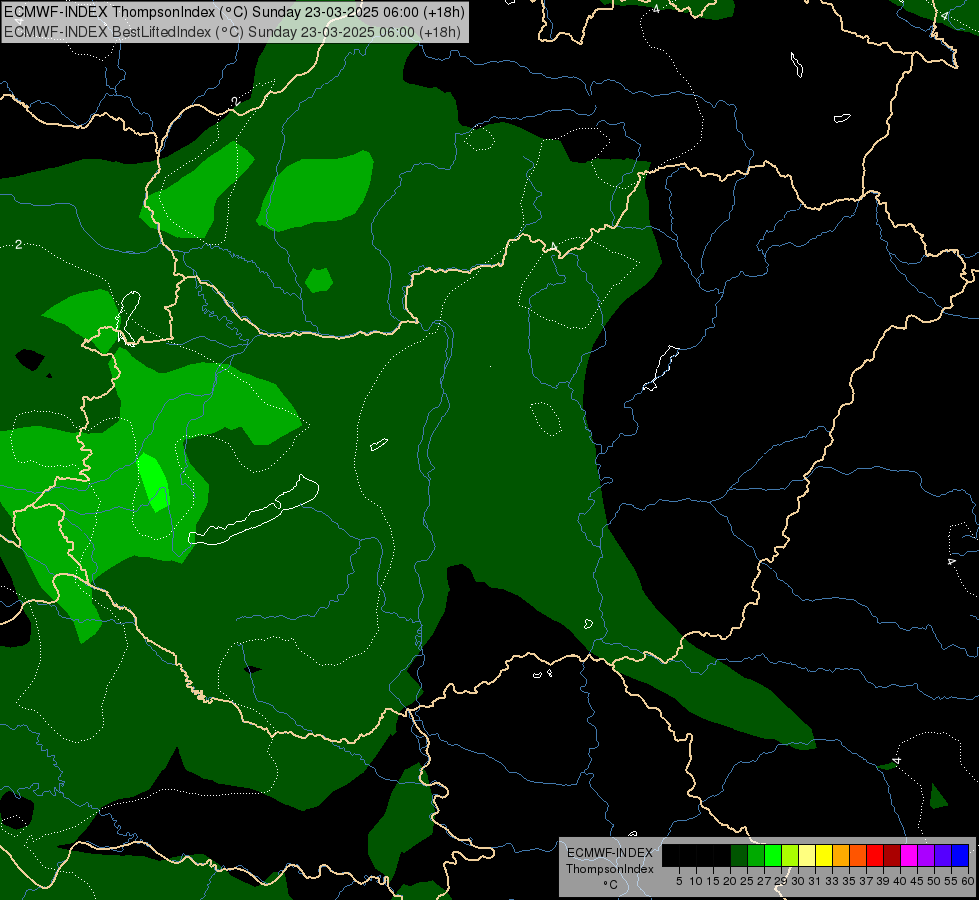Select the pure yellow 31–33 legend swatch

pyautogui.click(x=824, y=855)
